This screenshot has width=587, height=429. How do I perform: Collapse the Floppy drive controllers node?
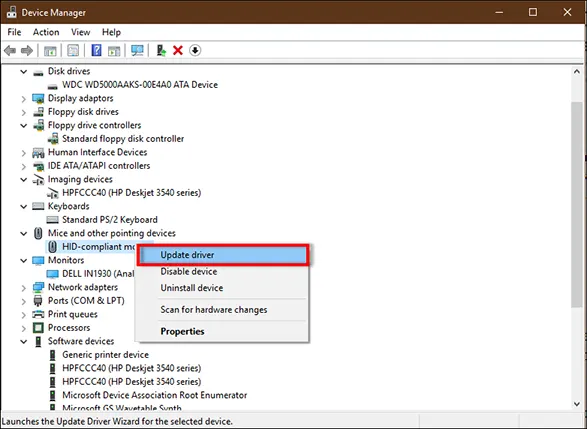click(24, 125)
